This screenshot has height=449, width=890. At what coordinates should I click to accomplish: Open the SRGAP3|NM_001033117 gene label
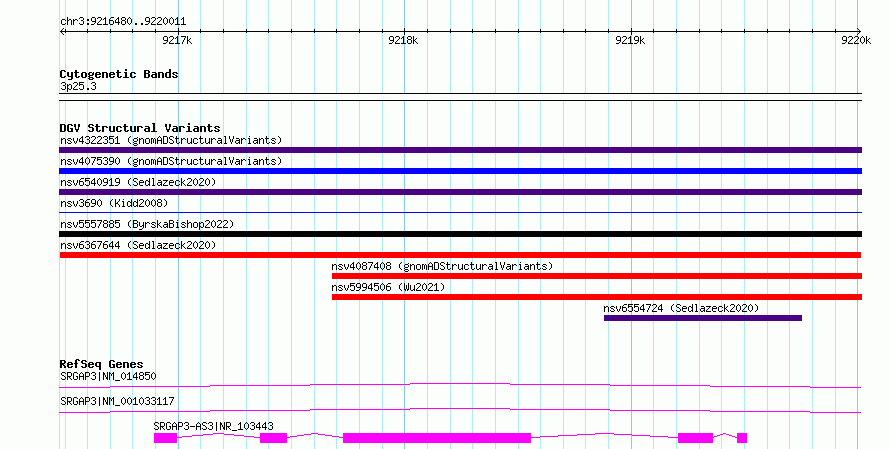point(117,401)
